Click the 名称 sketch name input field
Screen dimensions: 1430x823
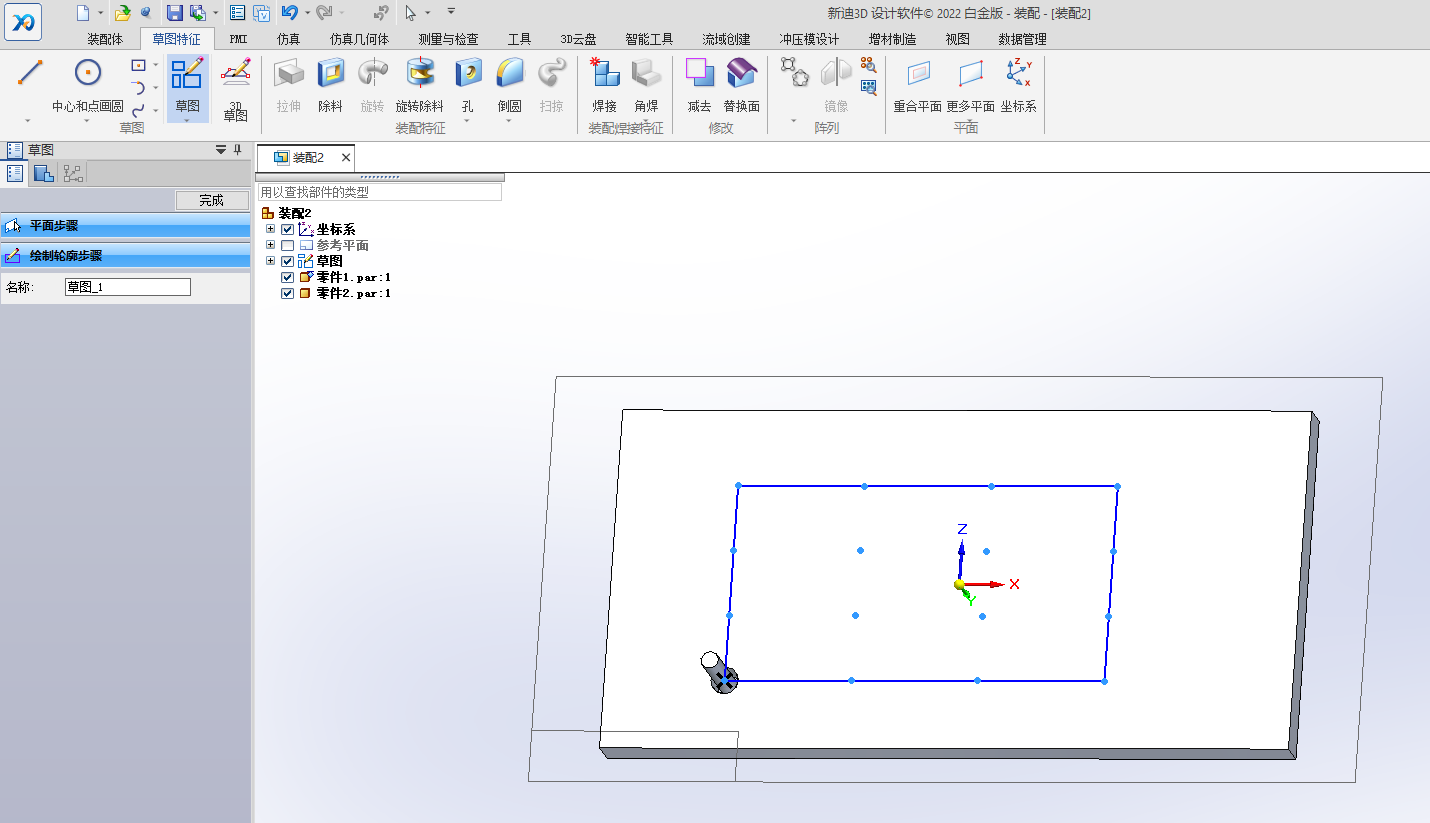pyautogui.click(x=127, y=287)
